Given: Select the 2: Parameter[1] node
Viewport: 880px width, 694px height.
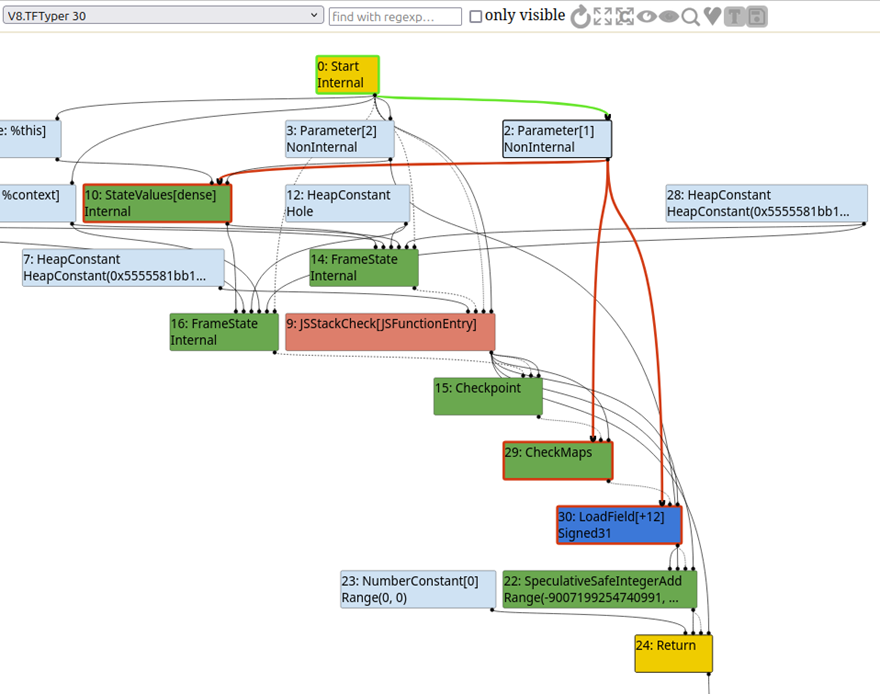Looking at the screenshot, I should (557, 139).
